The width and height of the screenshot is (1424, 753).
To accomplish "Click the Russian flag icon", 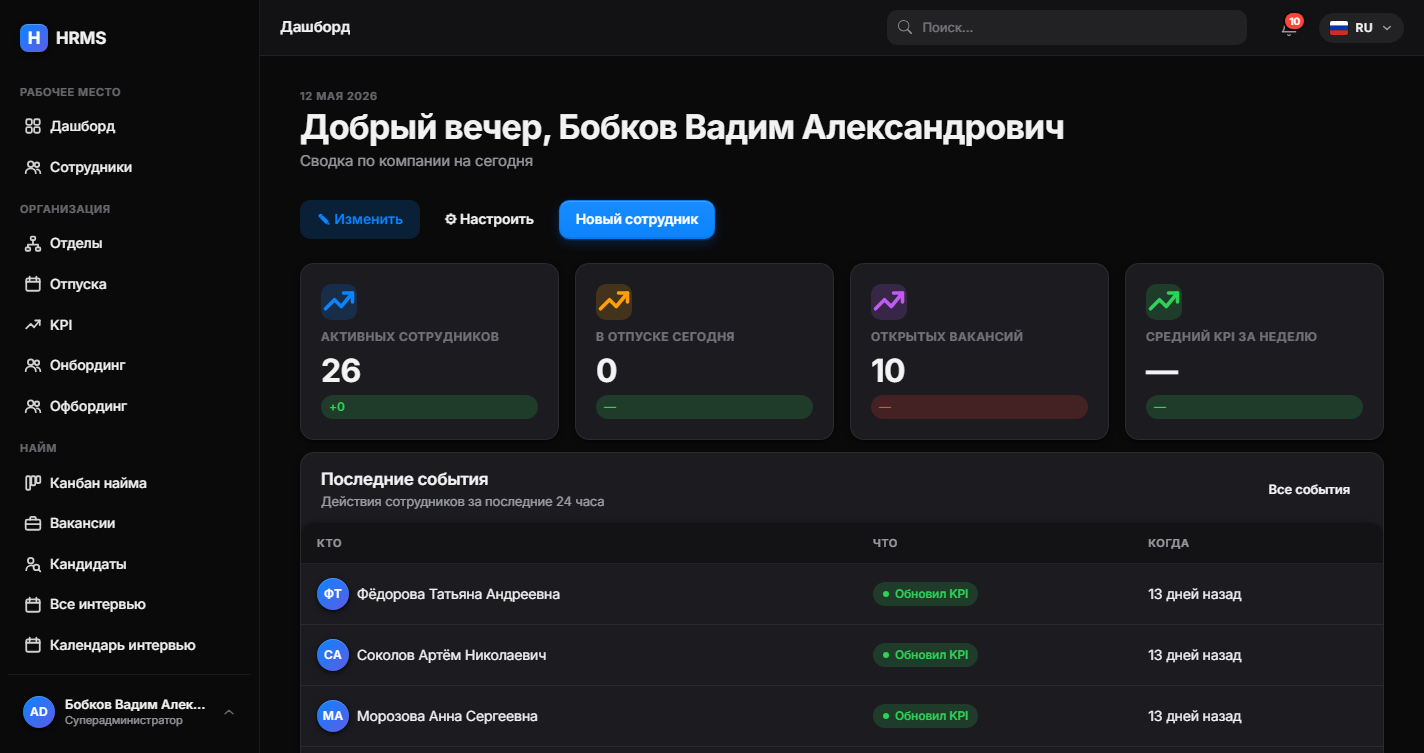I will (1338, 28).
